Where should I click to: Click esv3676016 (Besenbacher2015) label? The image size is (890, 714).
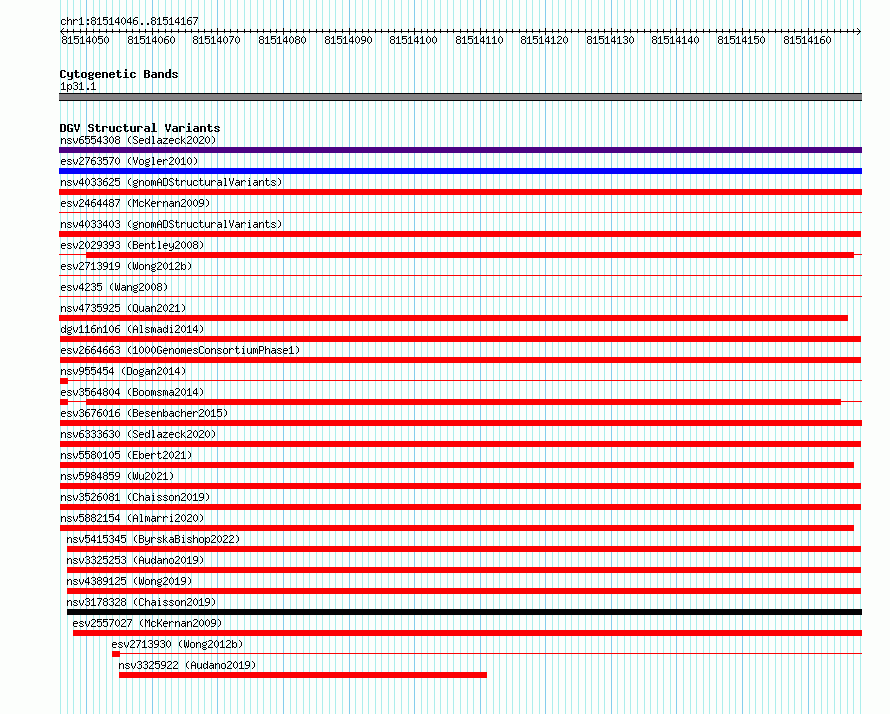click(x=144, y=413)
